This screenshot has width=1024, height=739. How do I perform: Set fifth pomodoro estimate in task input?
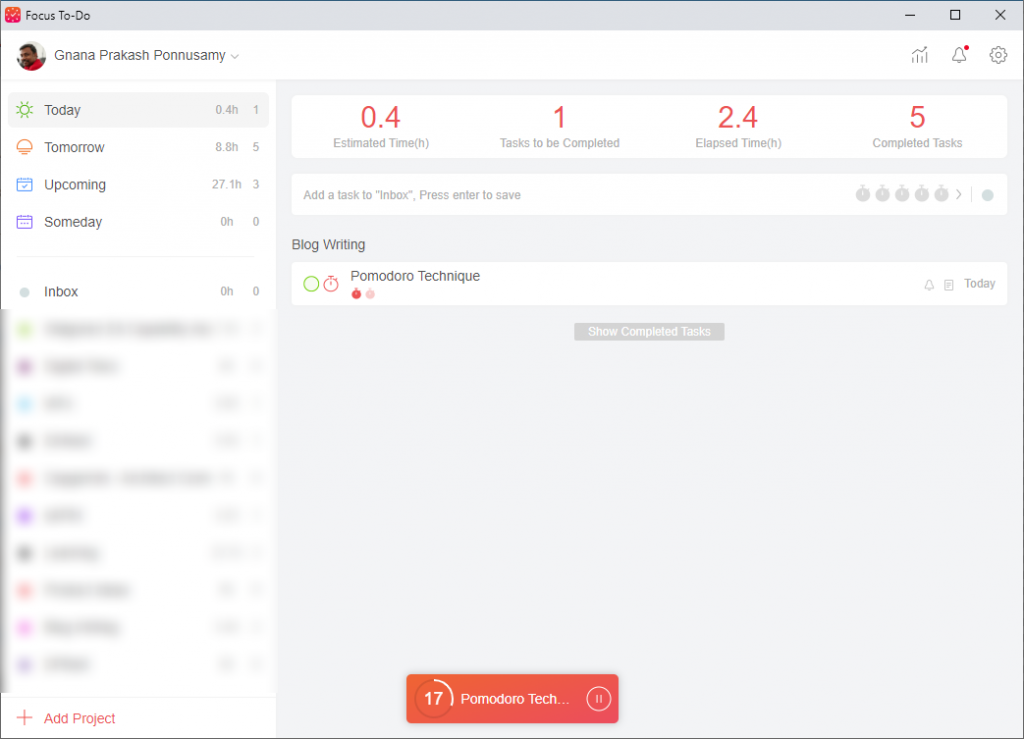941,194
